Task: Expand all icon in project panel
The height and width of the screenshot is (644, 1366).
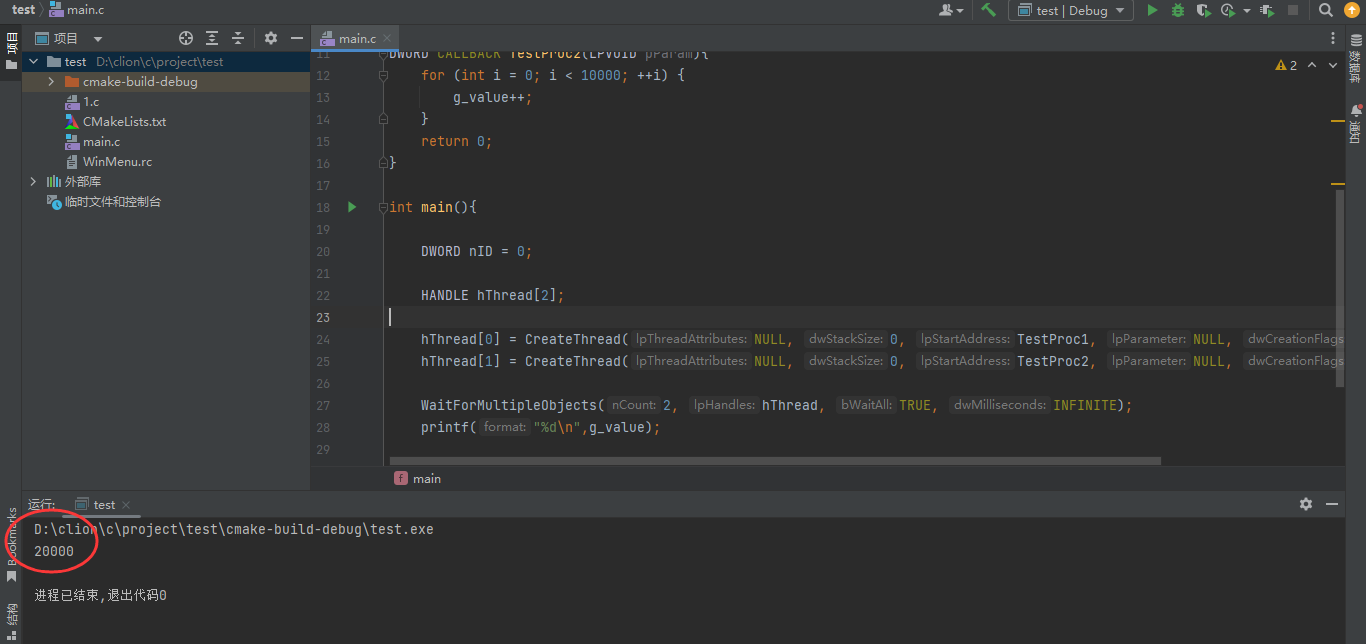Action: [212, 38]
